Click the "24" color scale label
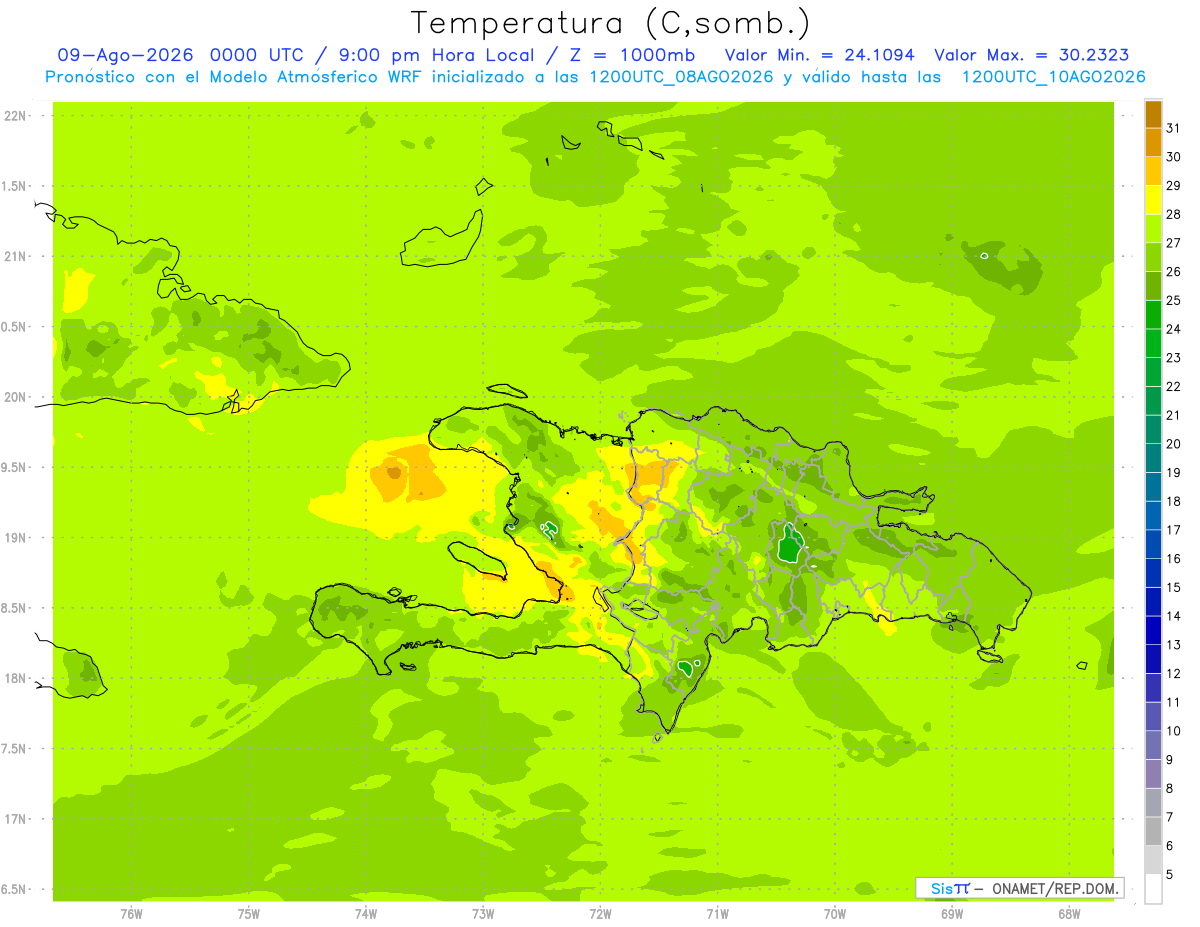 click(1173, 329)
